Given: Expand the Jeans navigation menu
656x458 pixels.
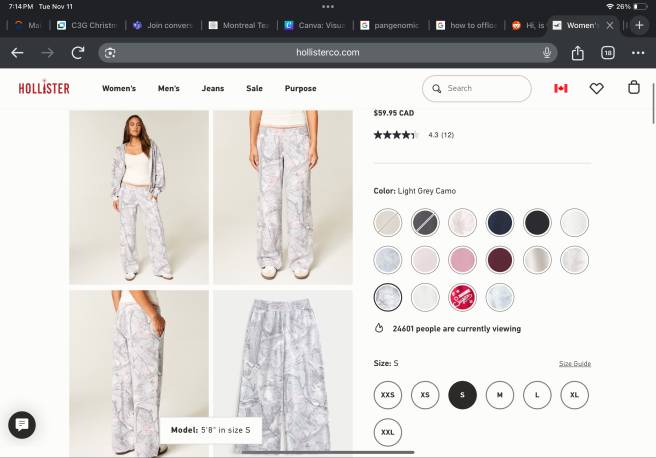Looking at the screenshot, I should click(x=213, y=88).
